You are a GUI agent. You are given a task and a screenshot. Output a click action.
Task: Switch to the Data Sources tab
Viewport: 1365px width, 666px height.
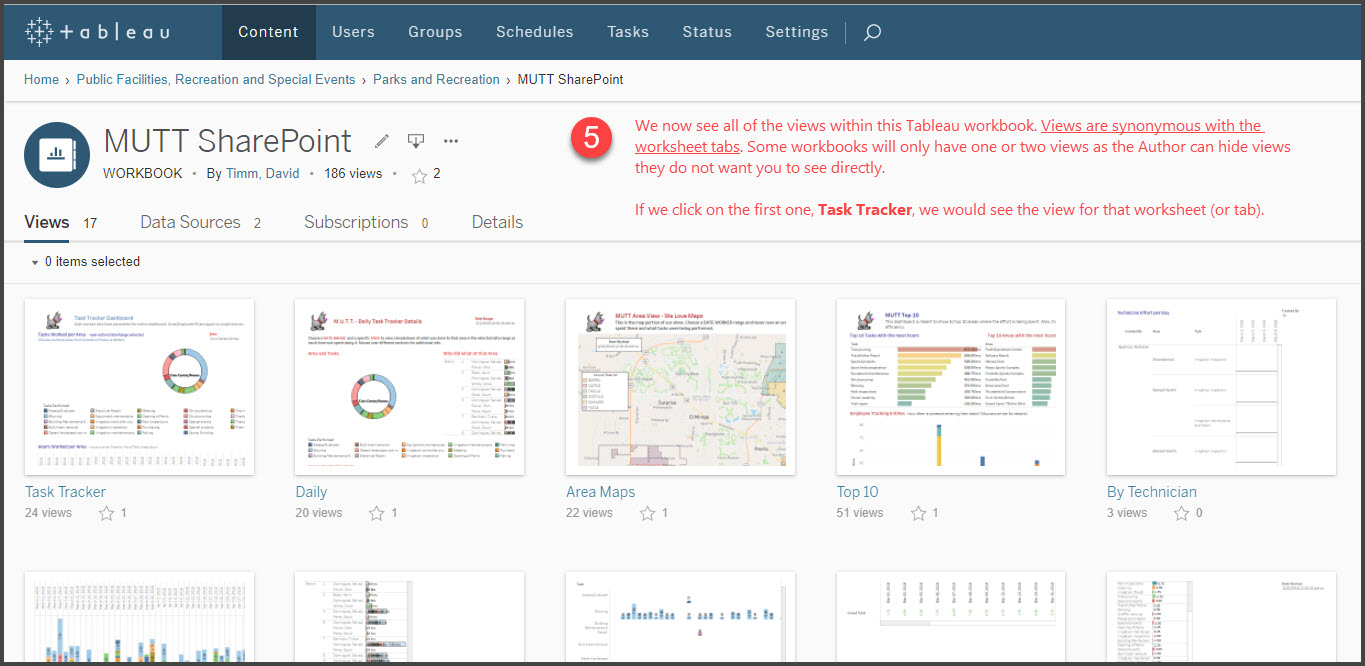tap(190, 222)
